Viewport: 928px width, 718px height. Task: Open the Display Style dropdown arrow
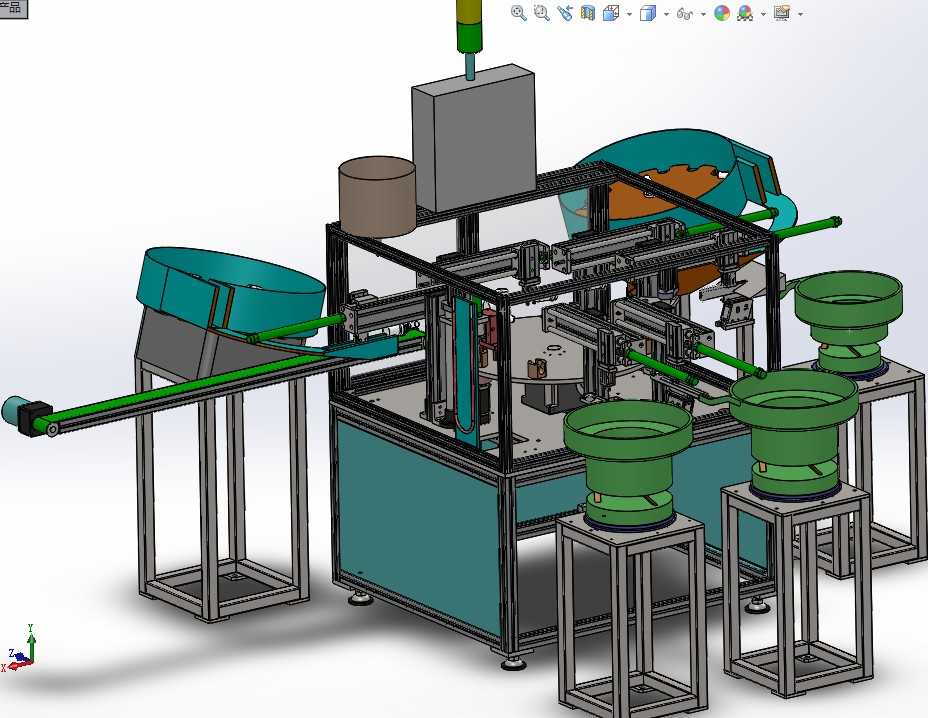(666, 14)
